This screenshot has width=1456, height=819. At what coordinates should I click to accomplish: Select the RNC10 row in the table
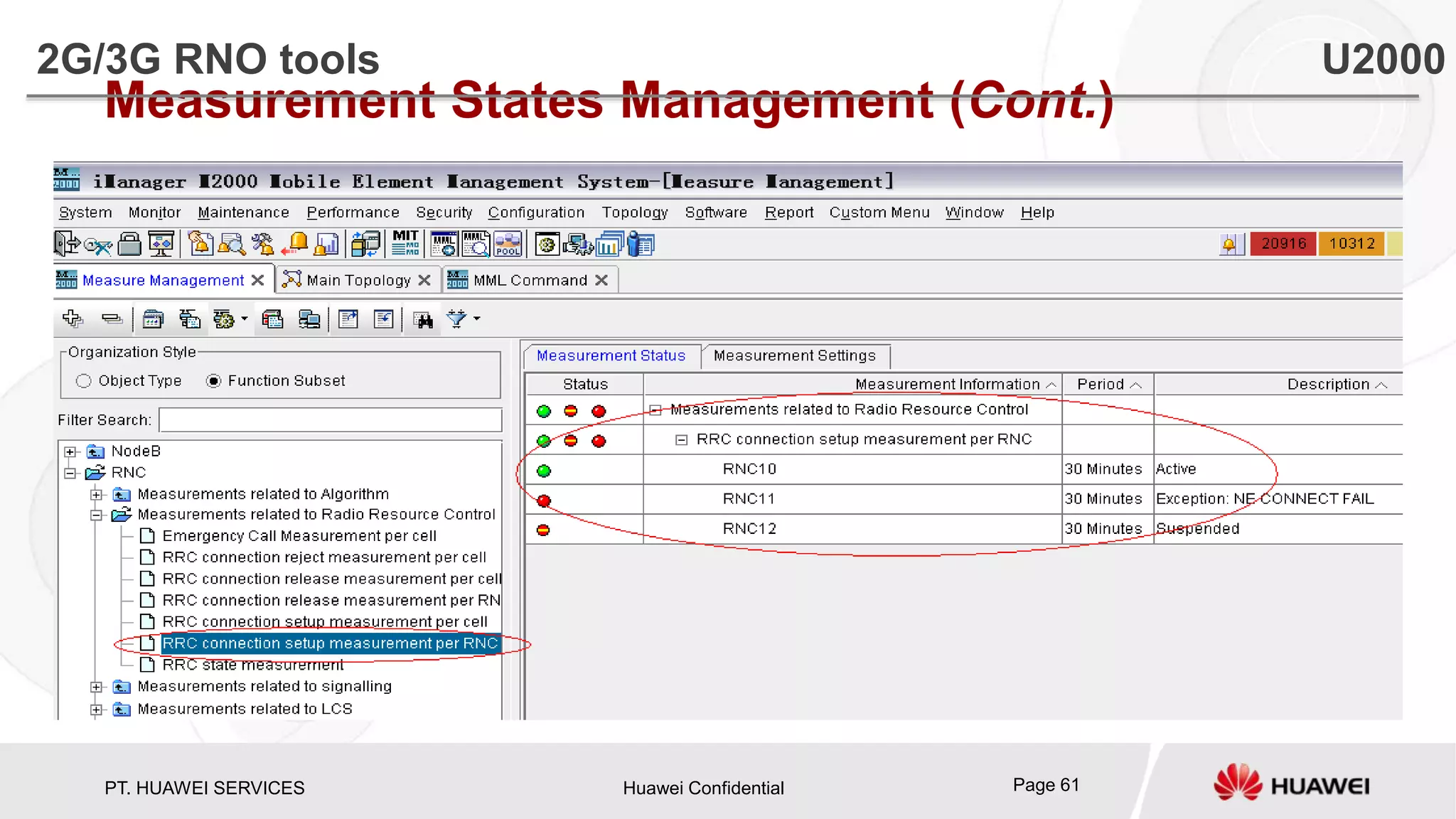click(963, 469)
